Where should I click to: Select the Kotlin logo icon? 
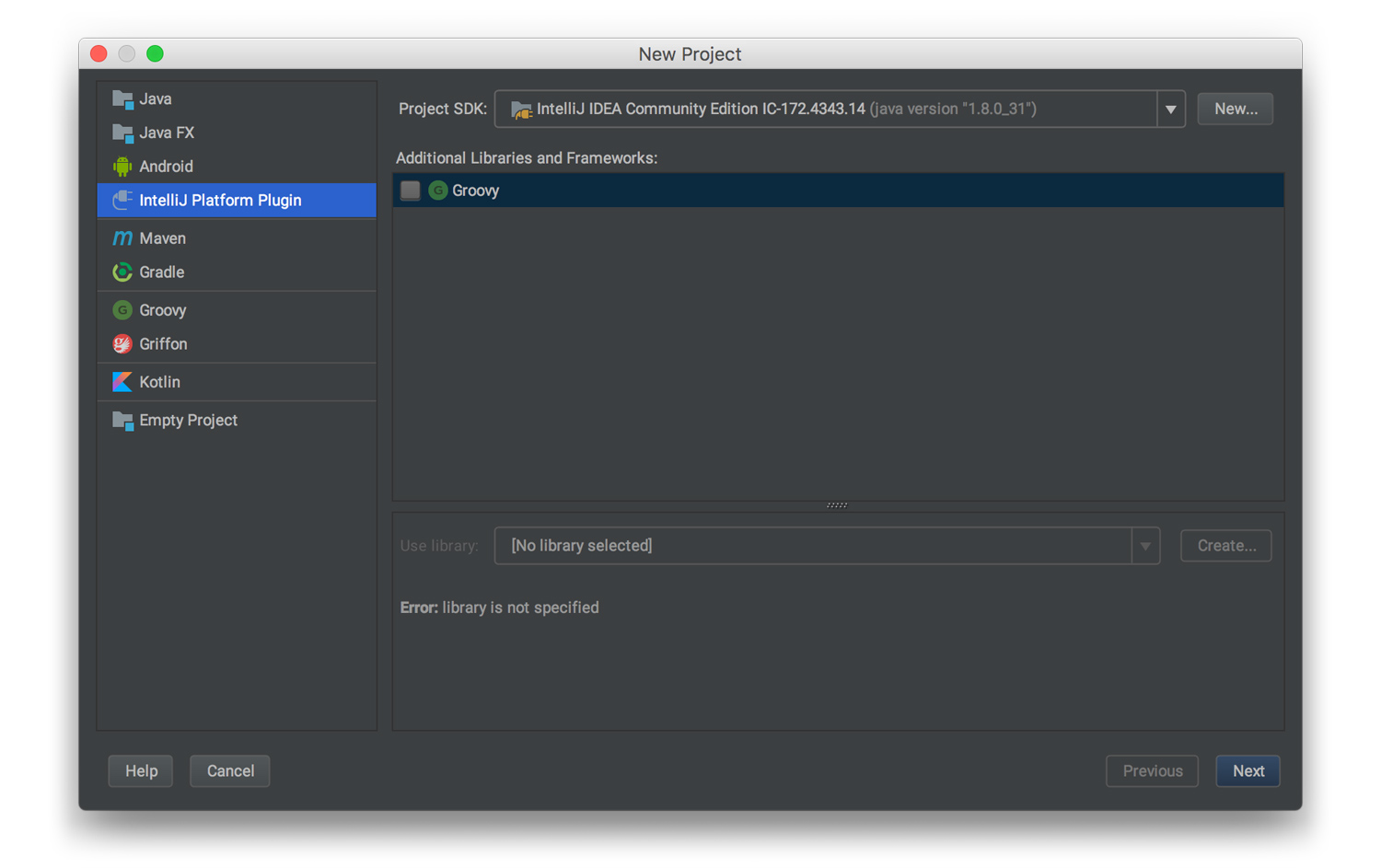click(x=122, y=382)
